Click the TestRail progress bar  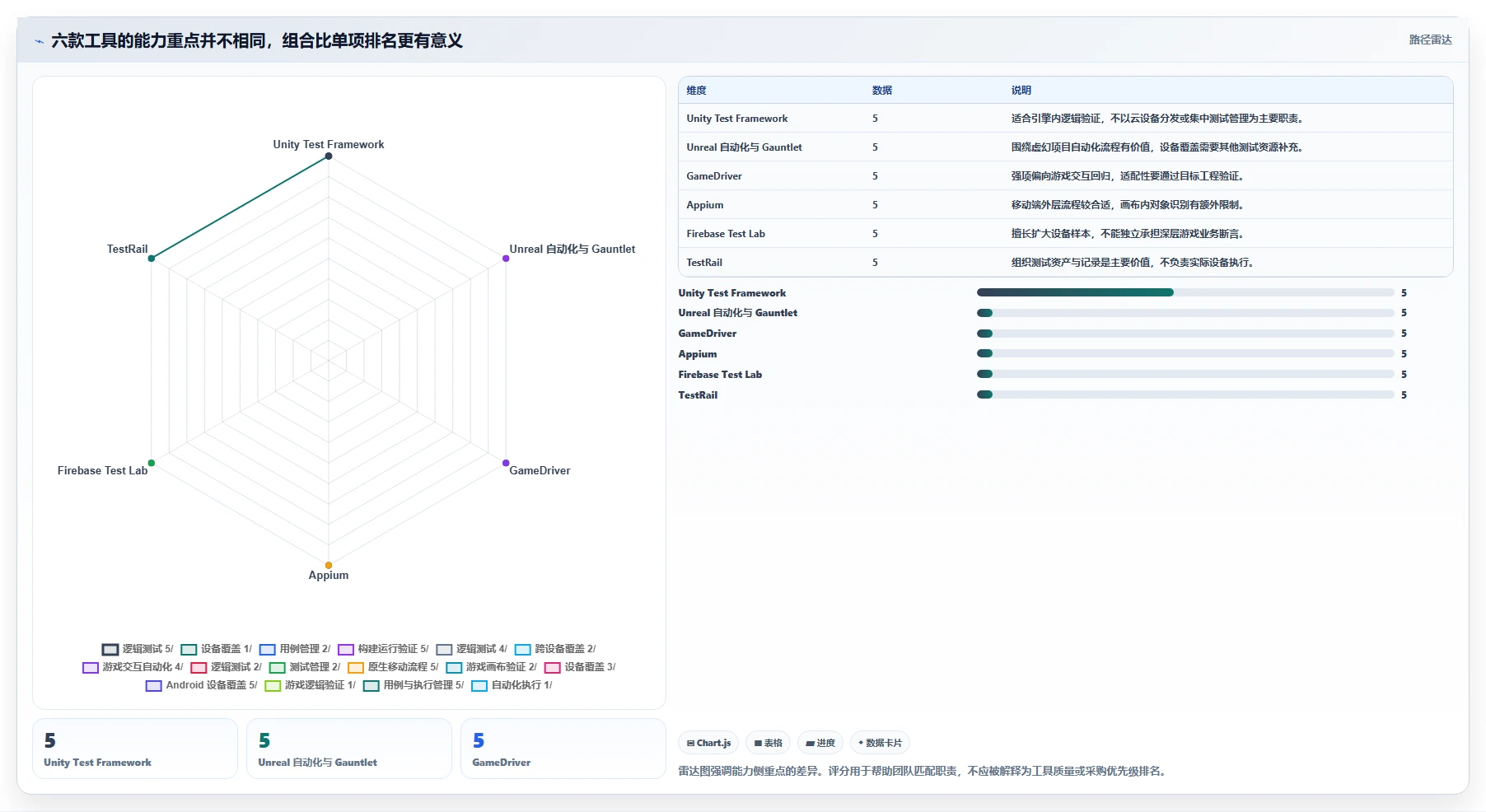click(x=1185, y=394)
